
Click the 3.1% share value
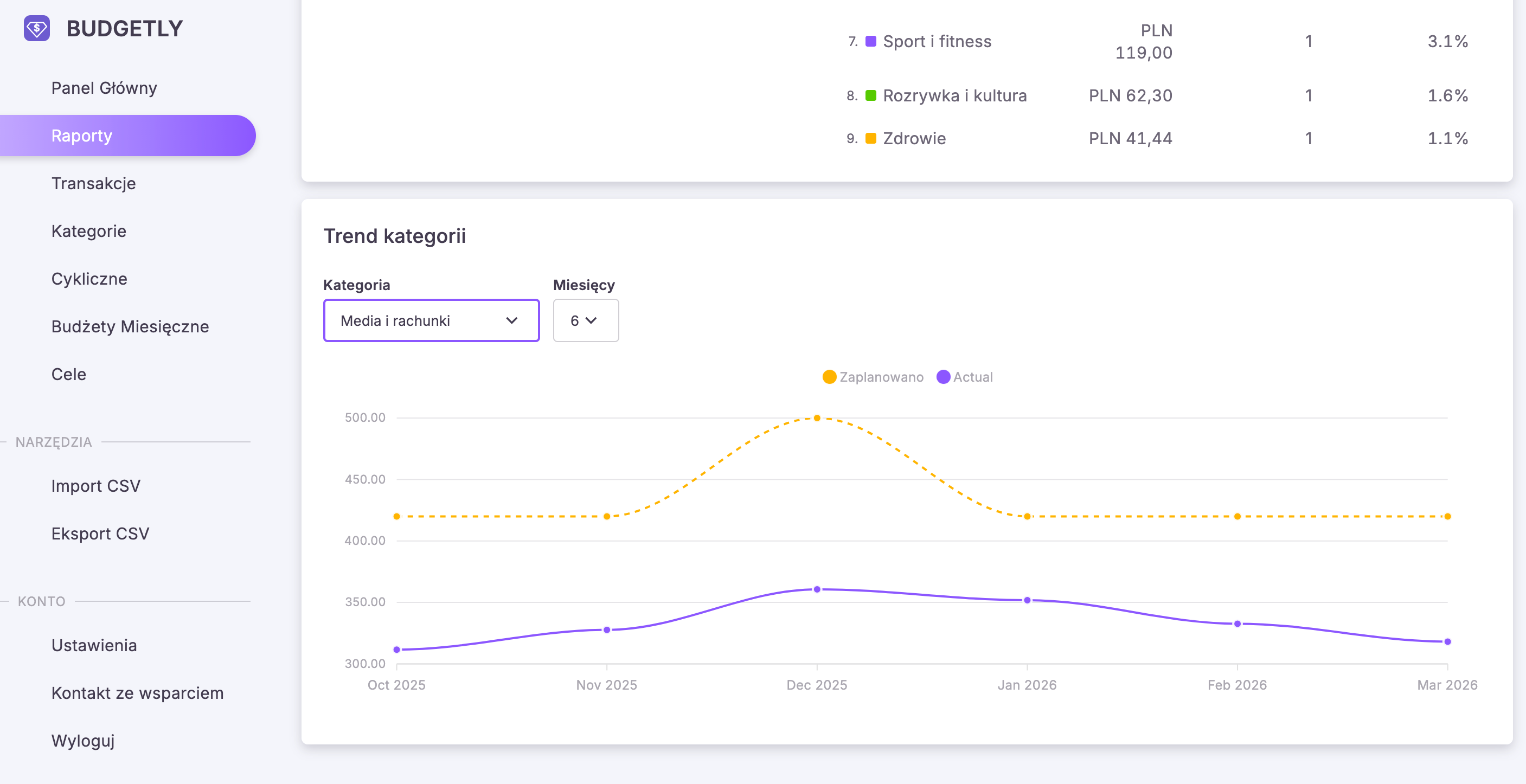pos(1448,41)
